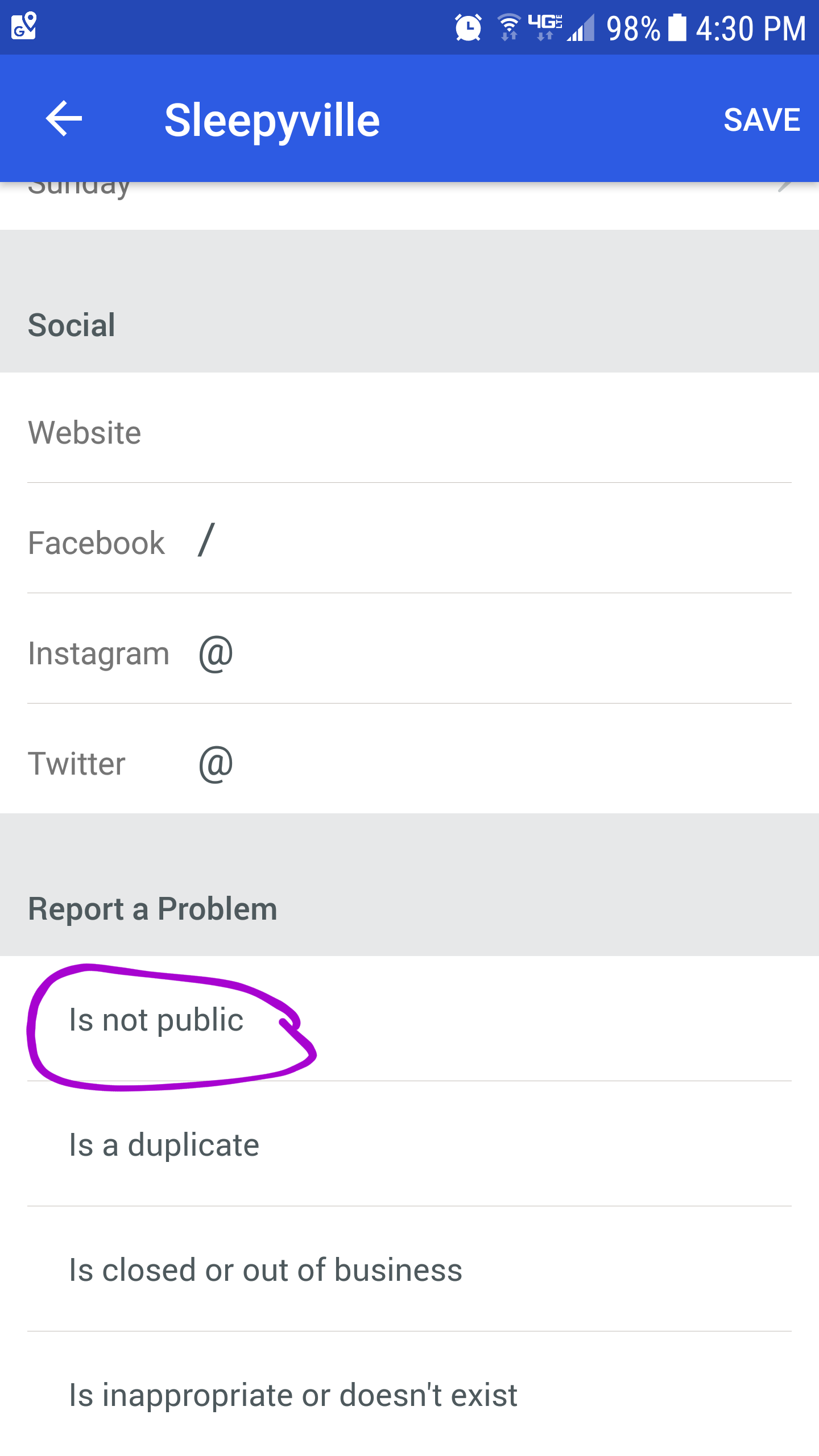
Task: Tap the Sleepyville title text
Action: click(272, 121)
